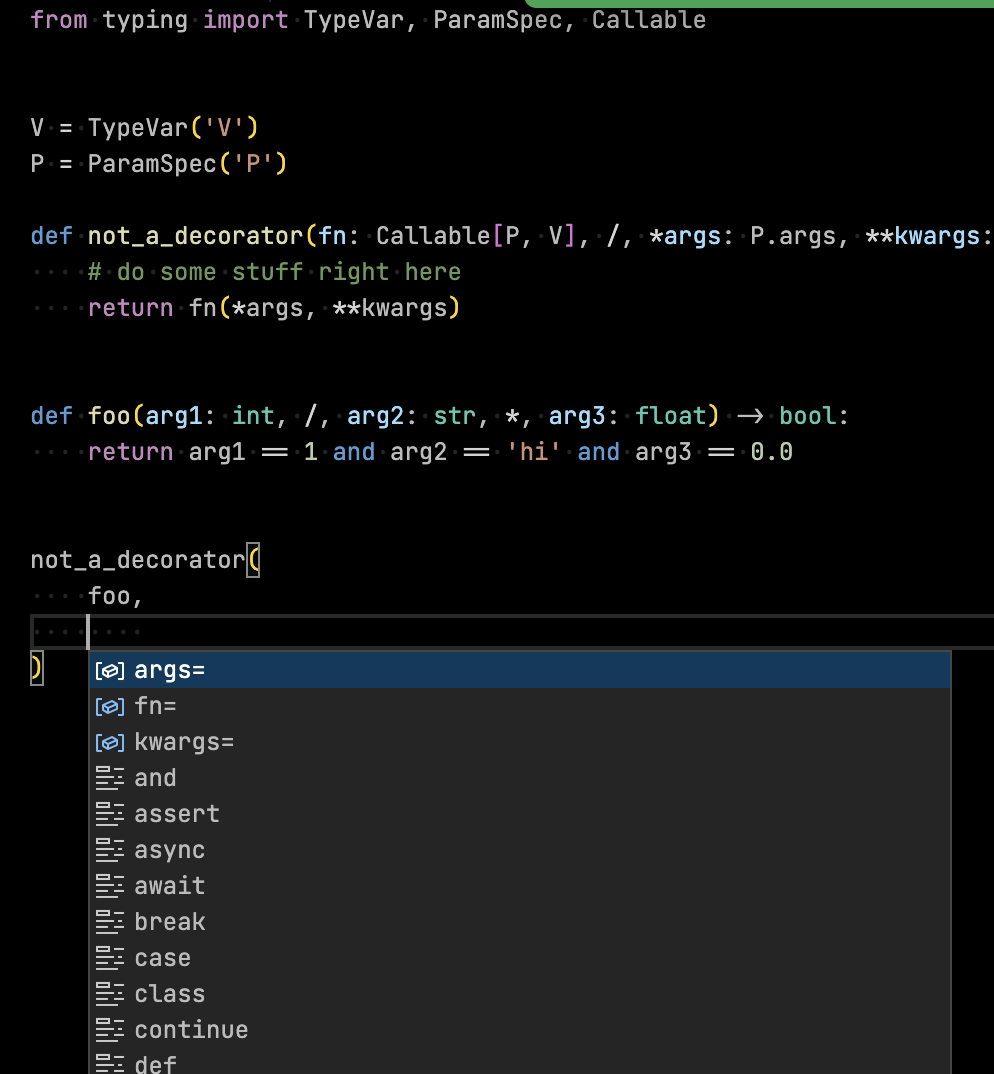
Task: Click the keyword icon next to "continue"
Action: (x=110, y=1030)
